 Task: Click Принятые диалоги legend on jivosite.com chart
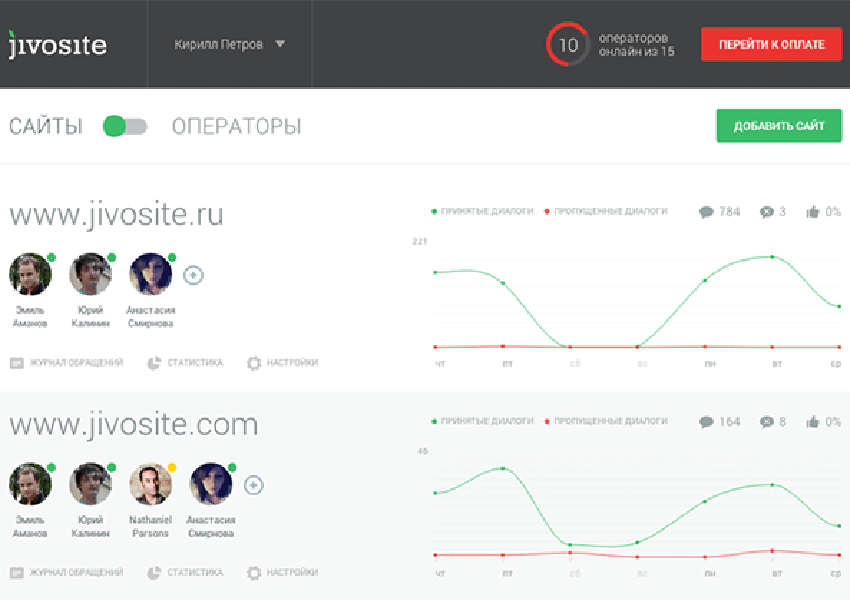click(x=482, y=421)
